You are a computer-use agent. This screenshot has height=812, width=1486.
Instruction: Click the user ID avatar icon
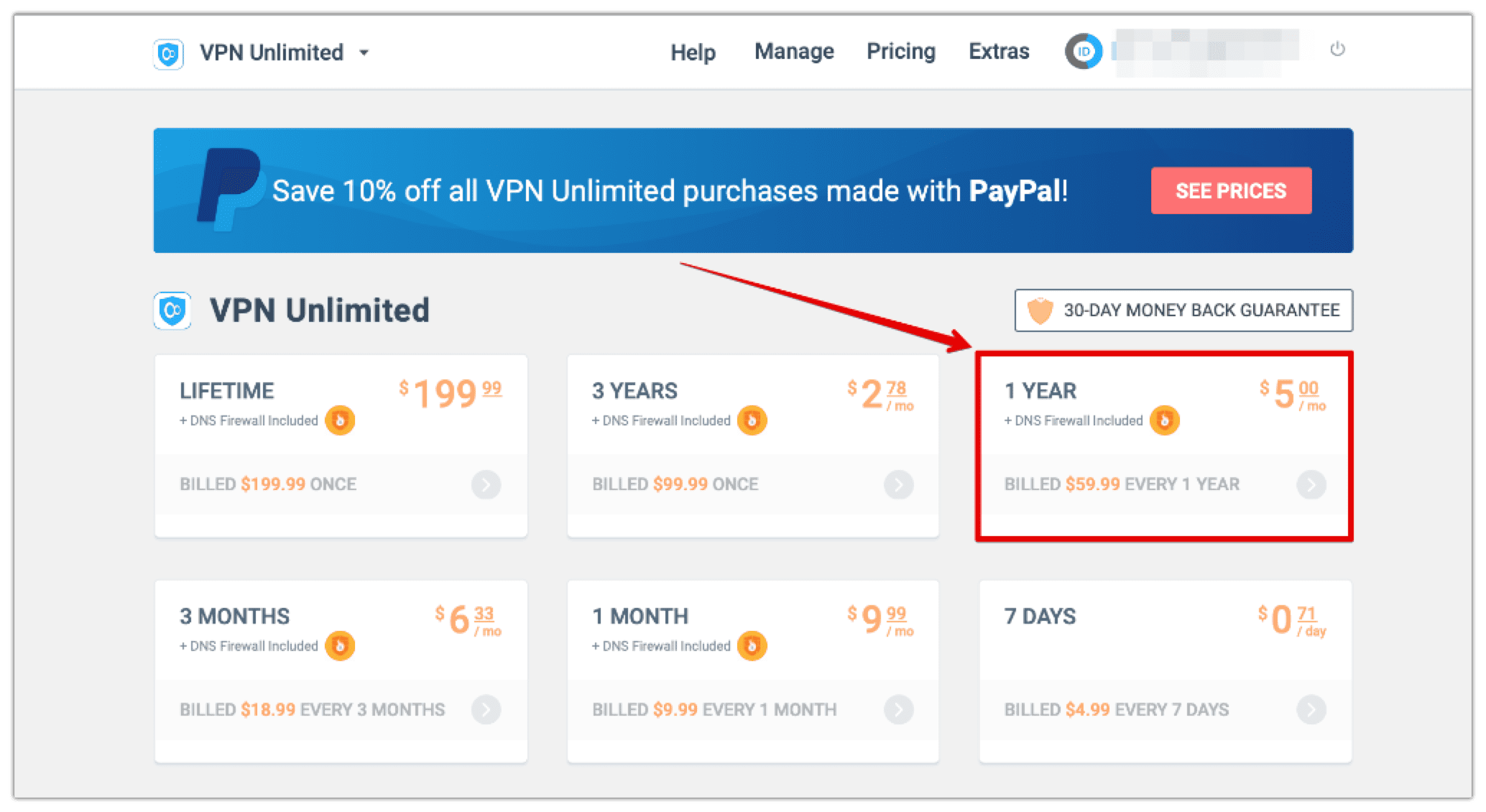(x=1084, y=51)
